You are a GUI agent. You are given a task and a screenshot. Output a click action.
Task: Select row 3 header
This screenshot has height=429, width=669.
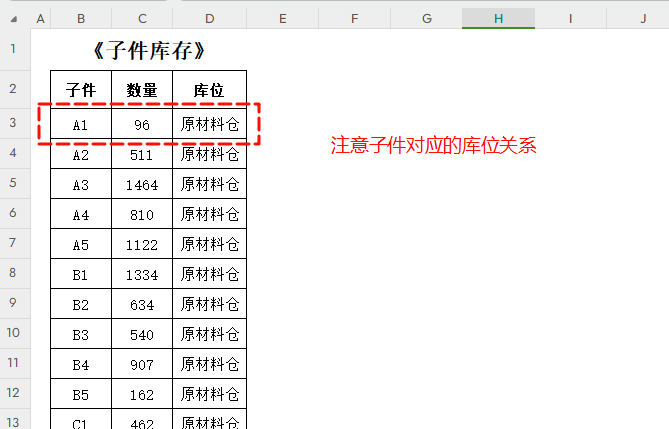13,123
